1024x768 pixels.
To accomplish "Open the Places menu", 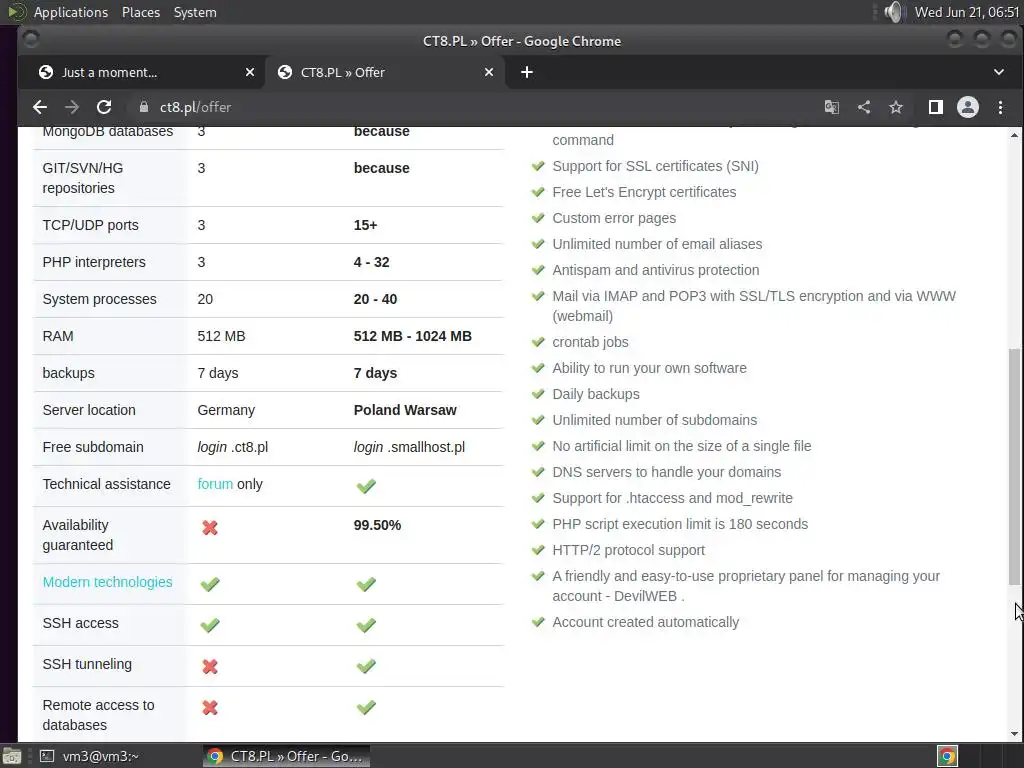I will [x=140, y=12].
